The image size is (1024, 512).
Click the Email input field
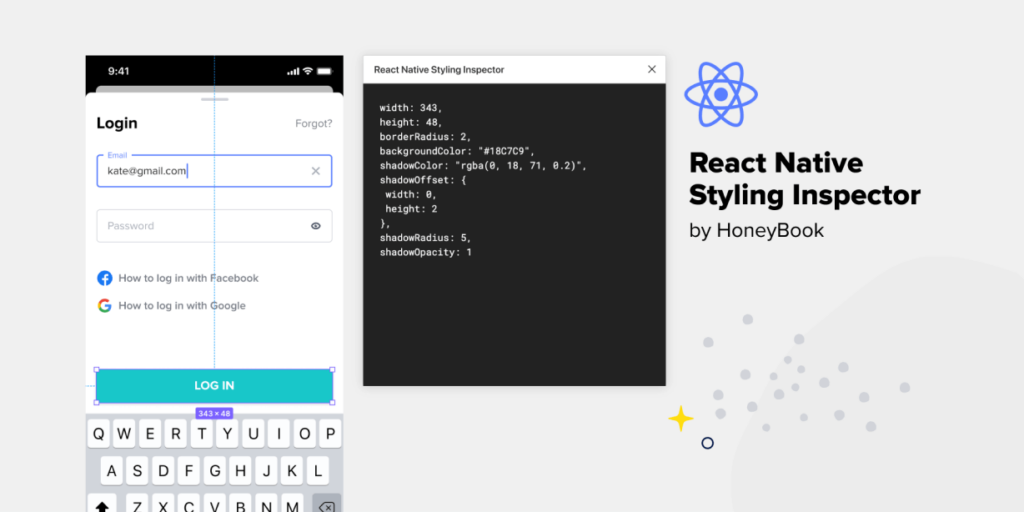tap(214, 171)
